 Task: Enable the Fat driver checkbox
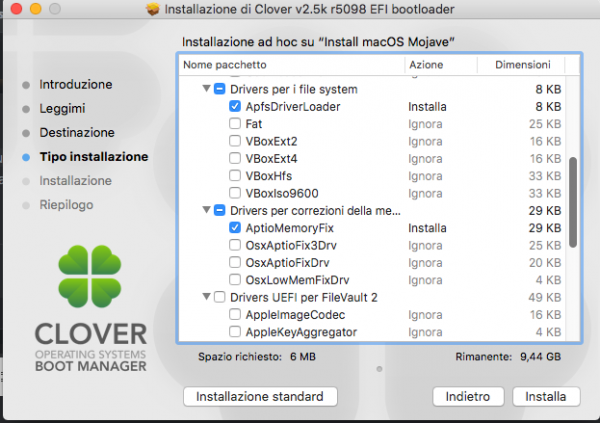tap(235, 124)
